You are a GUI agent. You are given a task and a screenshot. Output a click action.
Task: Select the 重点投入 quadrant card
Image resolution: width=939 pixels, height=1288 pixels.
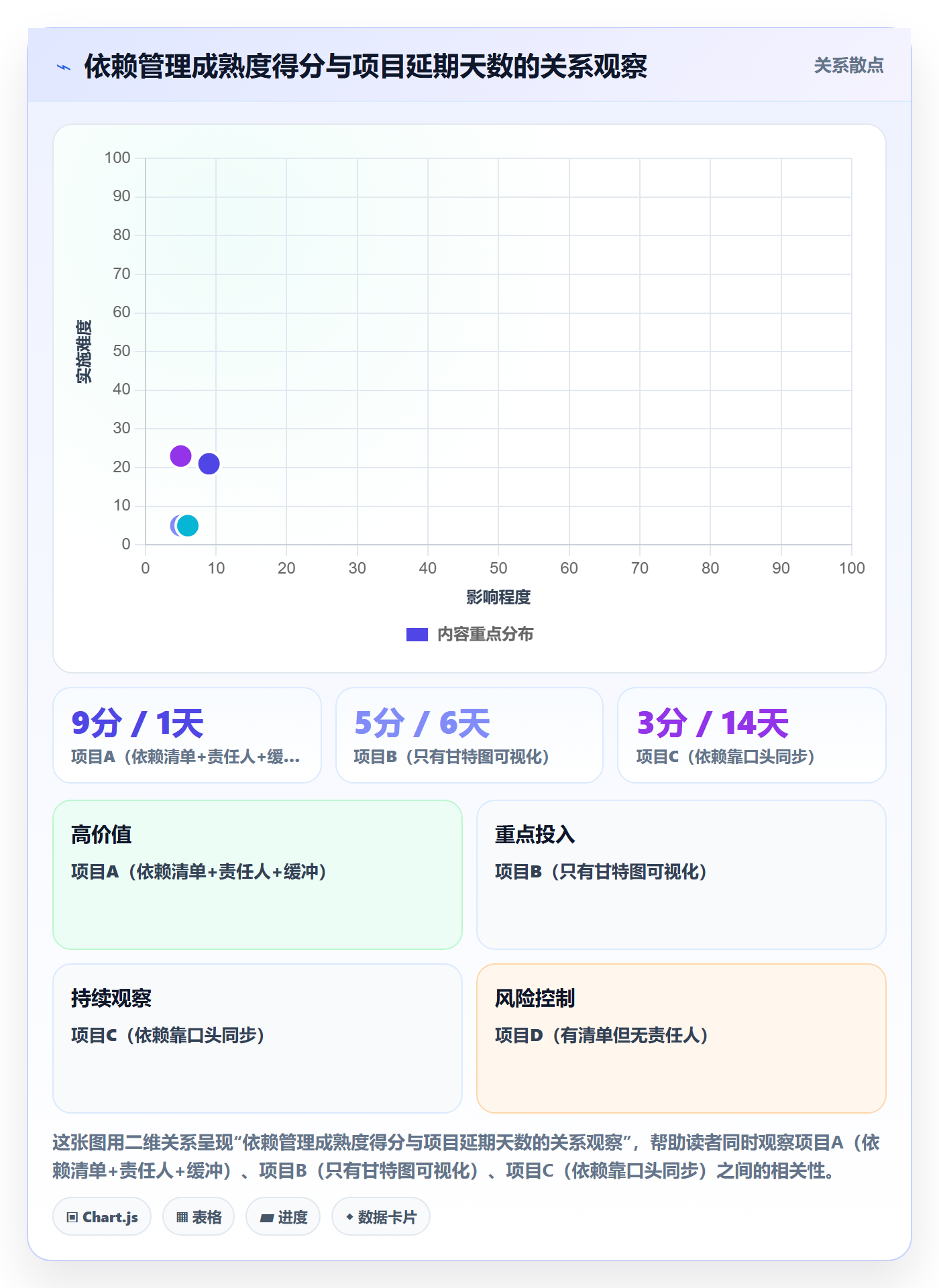pos(681,875)
